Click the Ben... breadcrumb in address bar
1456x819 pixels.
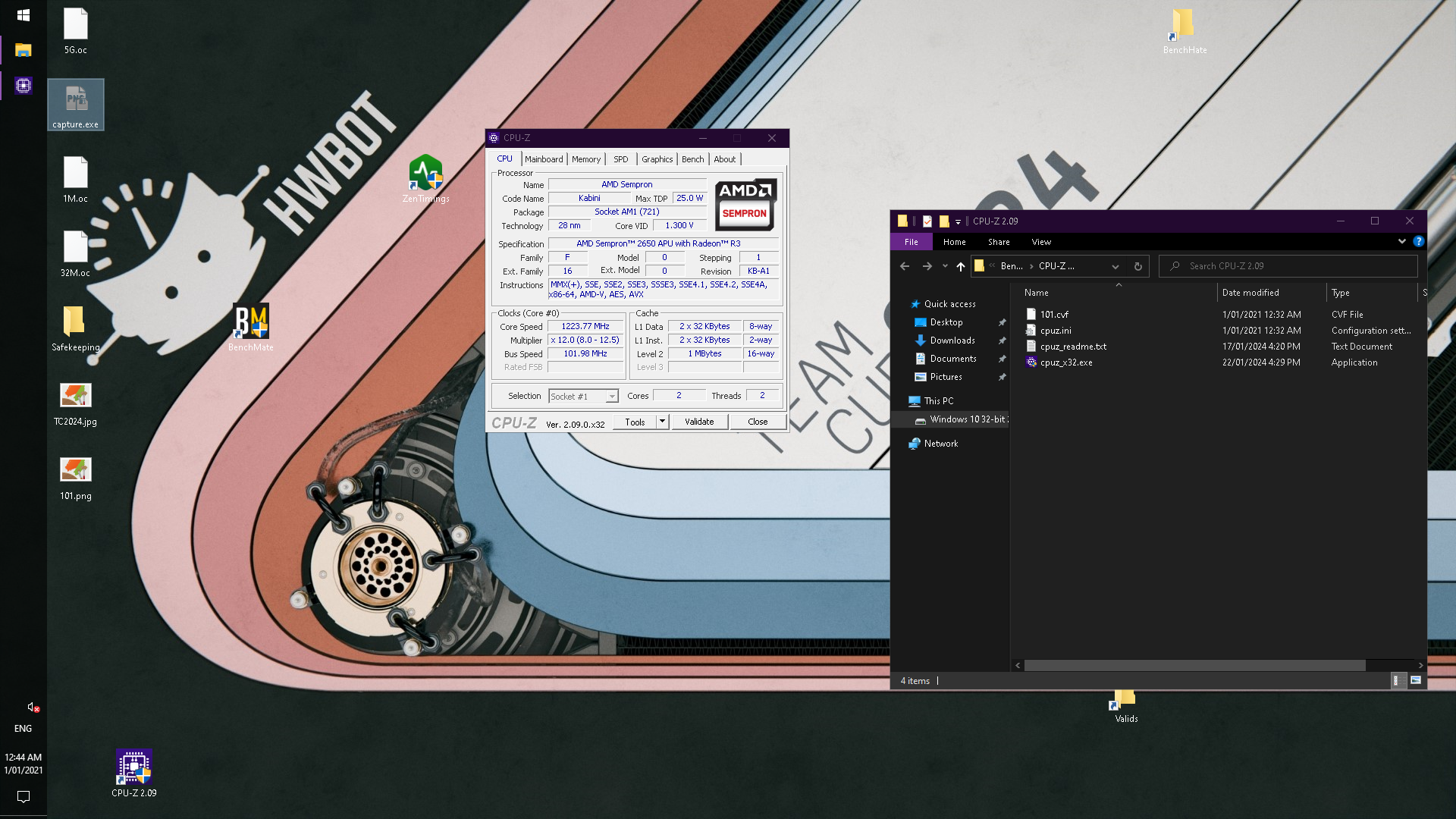pos(1011,266)
